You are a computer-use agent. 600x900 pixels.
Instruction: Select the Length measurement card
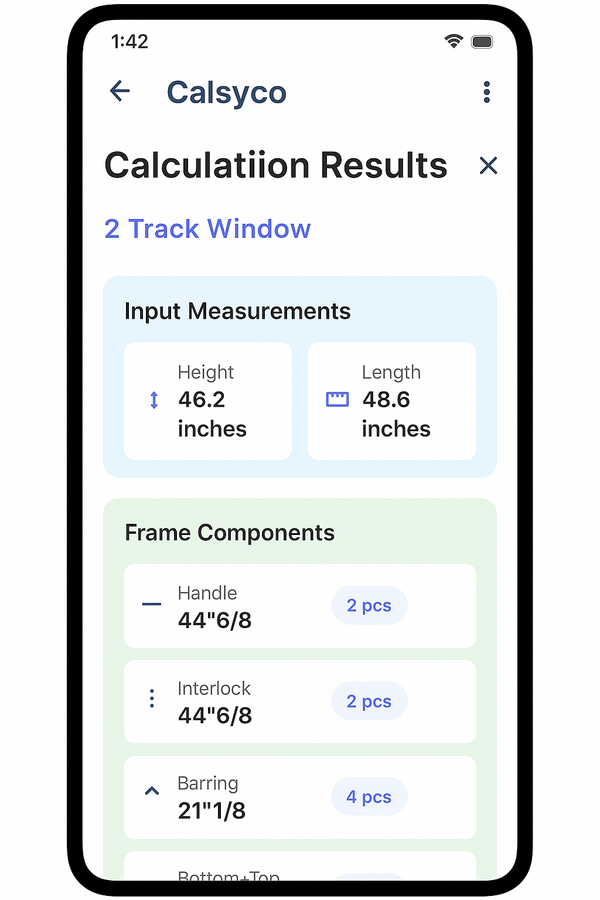pos(392,400)
